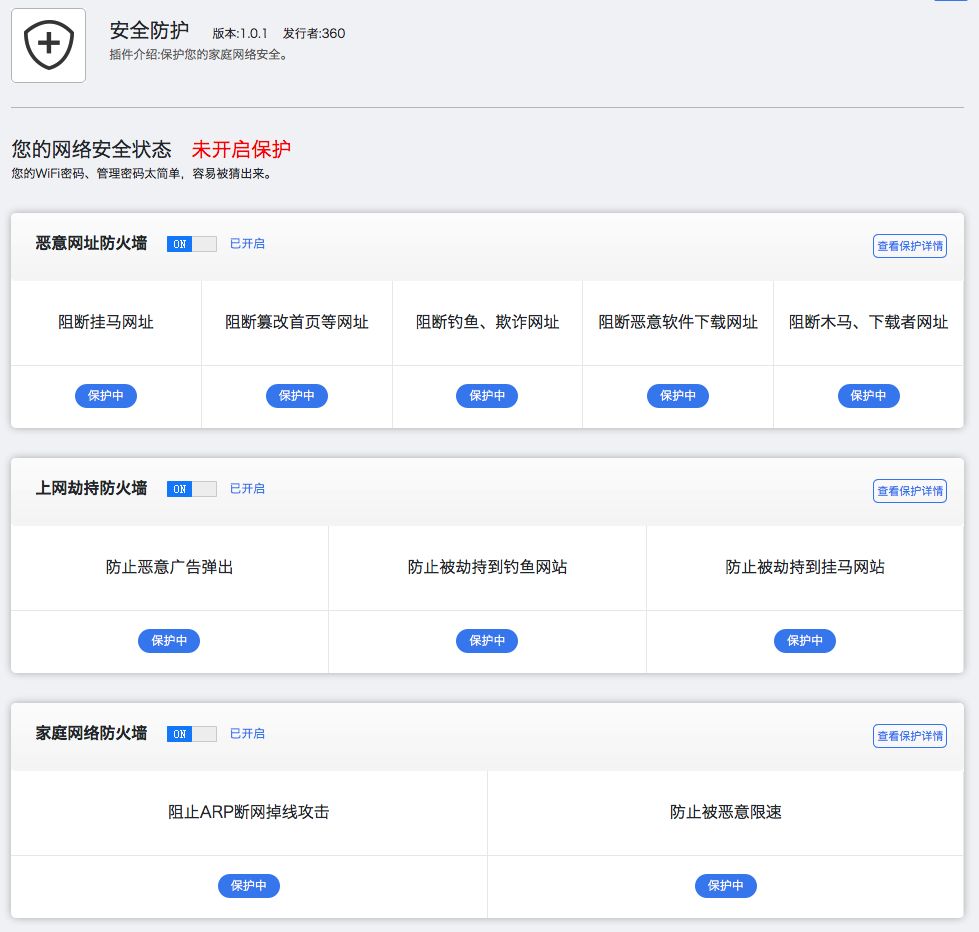The image size is (979, 932).
Task: Click the 阻断篡改首页等网址 cell text
Action: point(297,322)
